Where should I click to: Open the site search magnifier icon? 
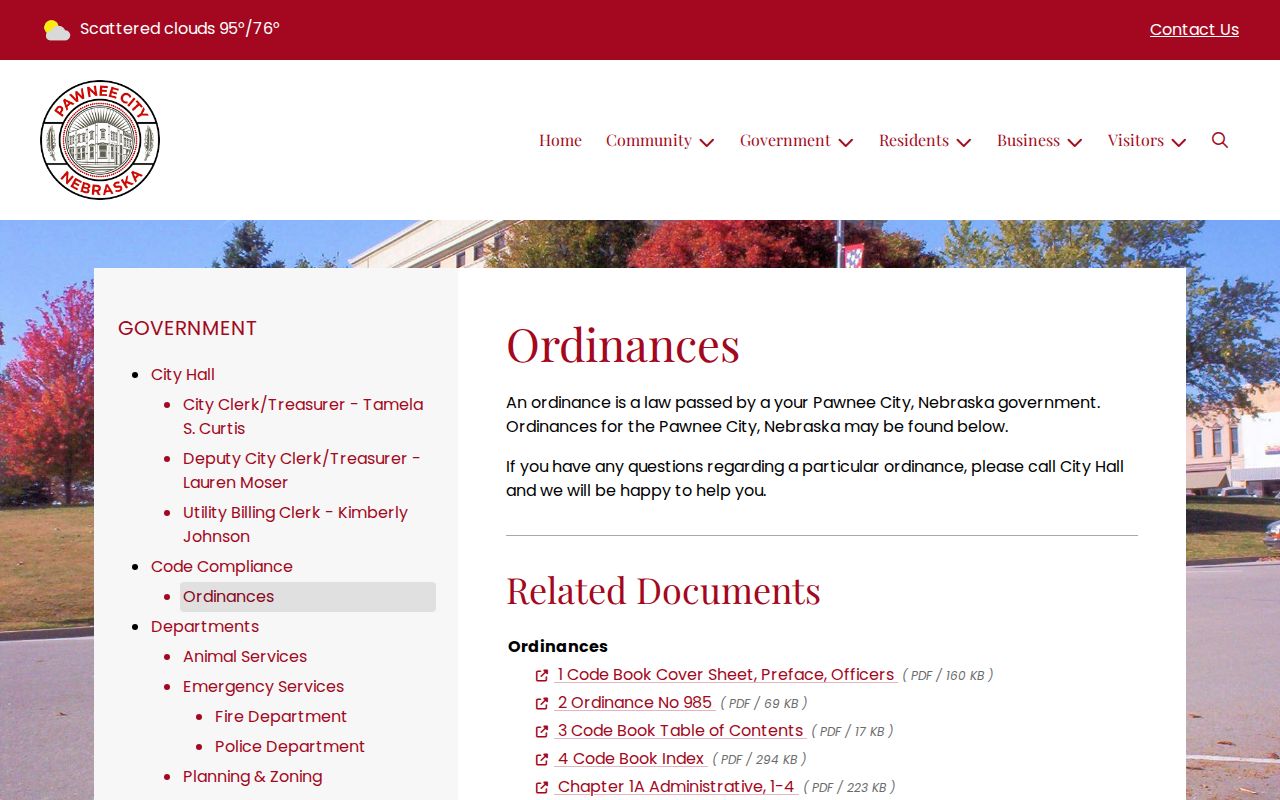[x=1220, y=140]
